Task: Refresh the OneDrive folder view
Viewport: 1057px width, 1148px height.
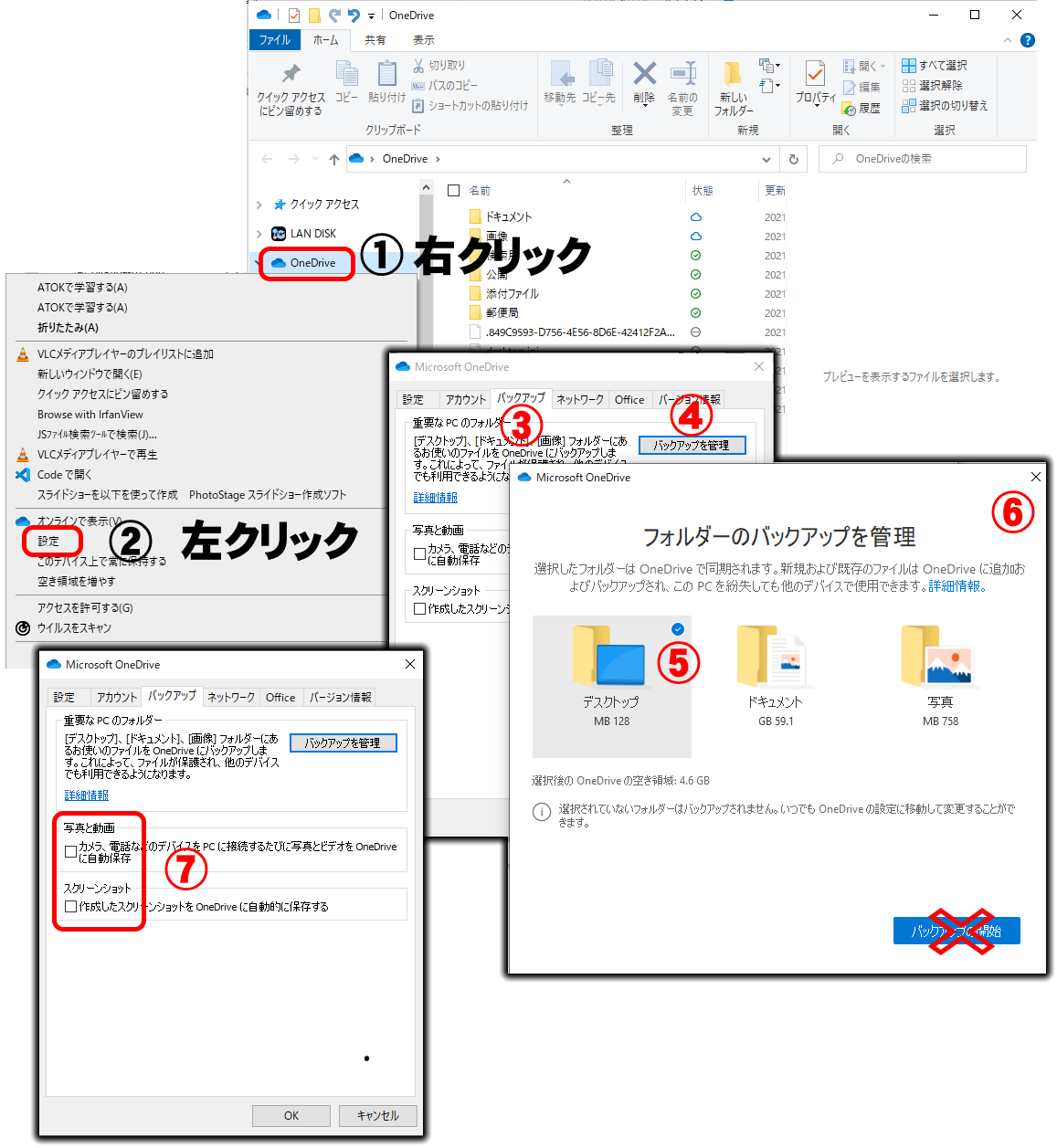Action: (794, 159)
